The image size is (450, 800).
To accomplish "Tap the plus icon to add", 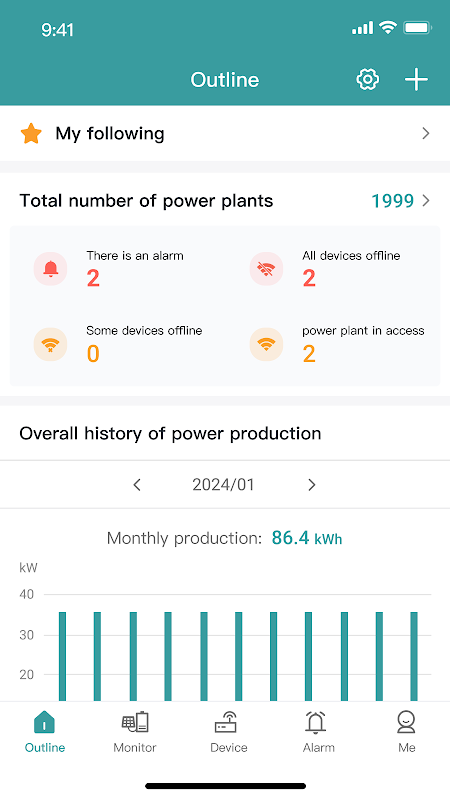I will [416, 80].
